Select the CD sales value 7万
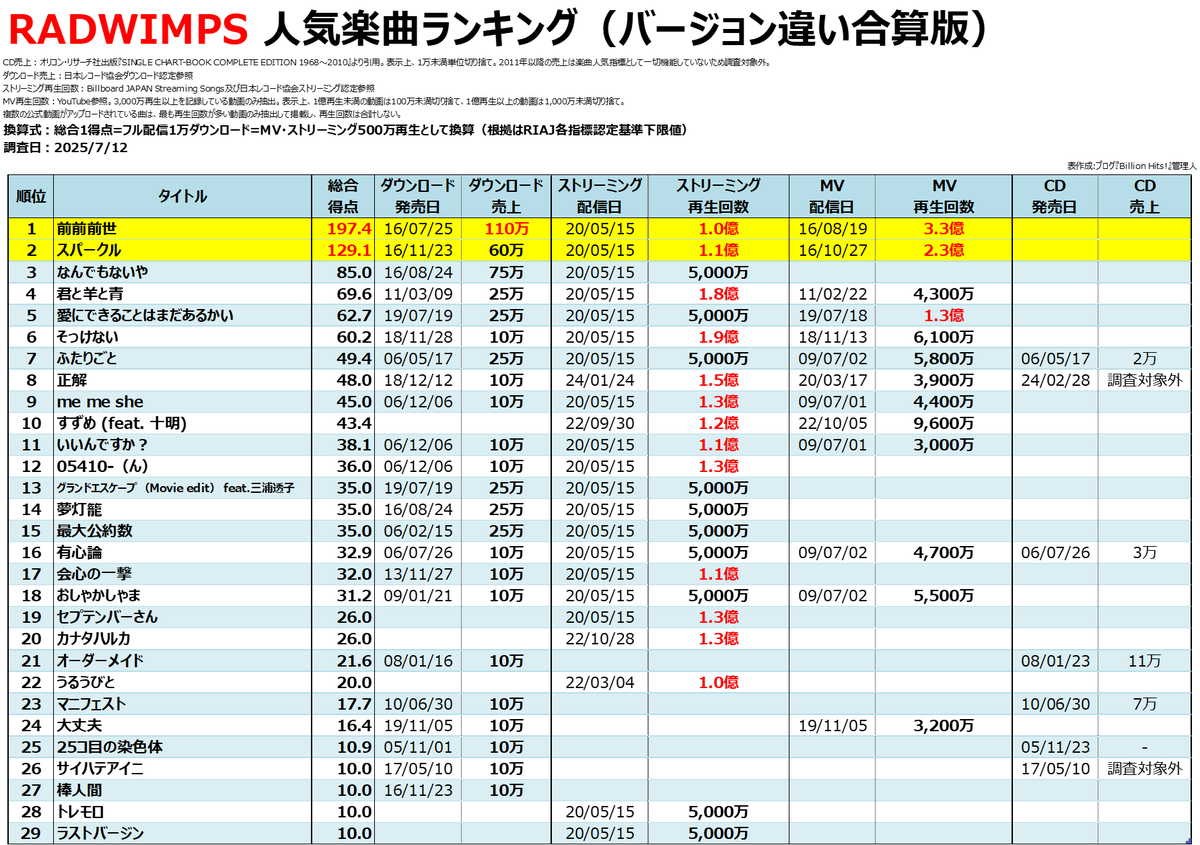The image size is (1200, 845). pos(1146,703)
